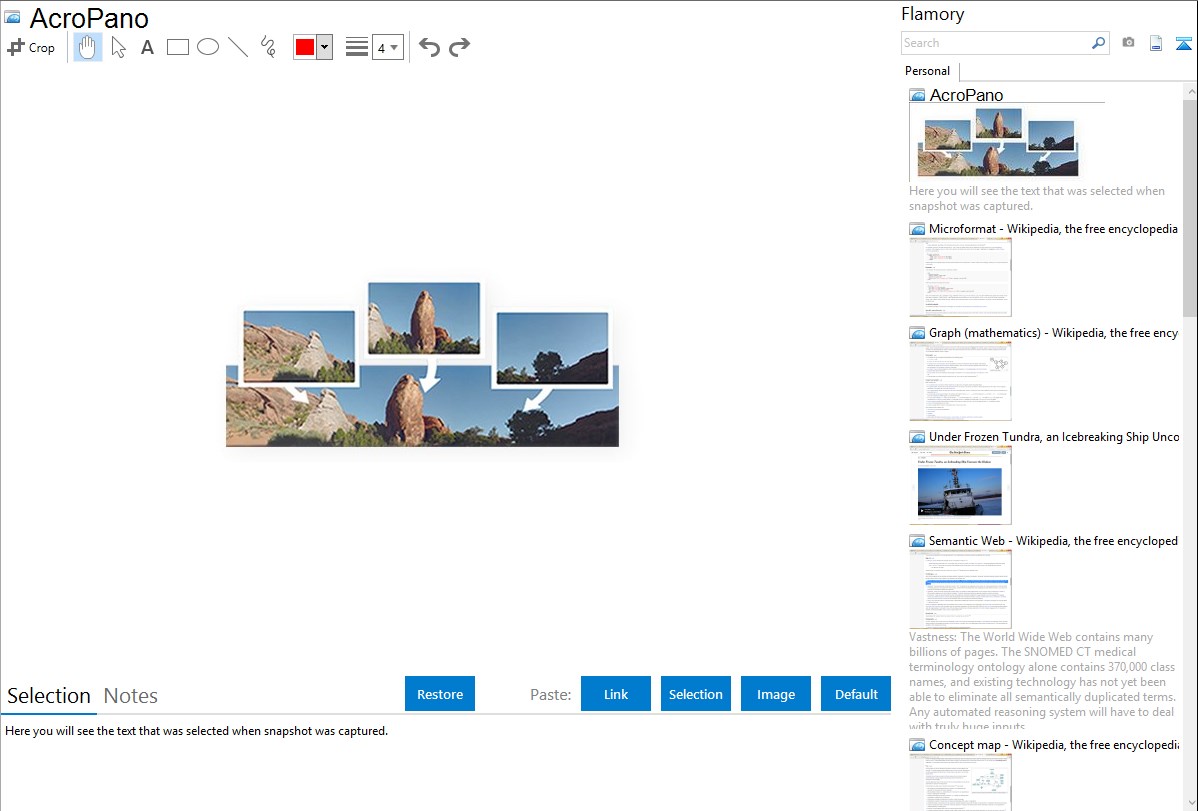Open the Personal tab
This screenshot has height=811, width=1198.
click(x=927, y=71)
